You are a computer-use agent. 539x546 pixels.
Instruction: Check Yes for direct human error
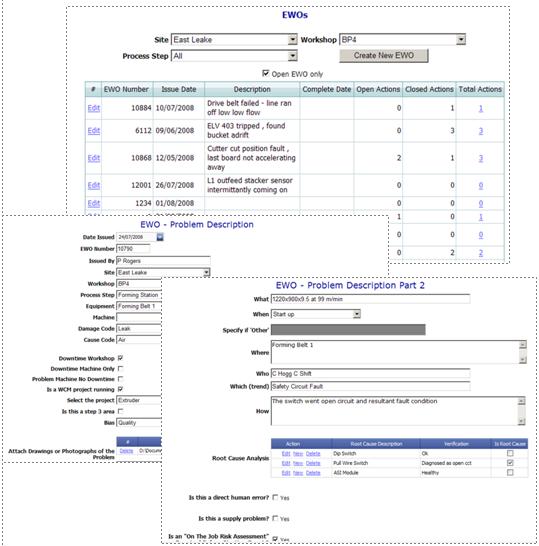click(275, 497)
